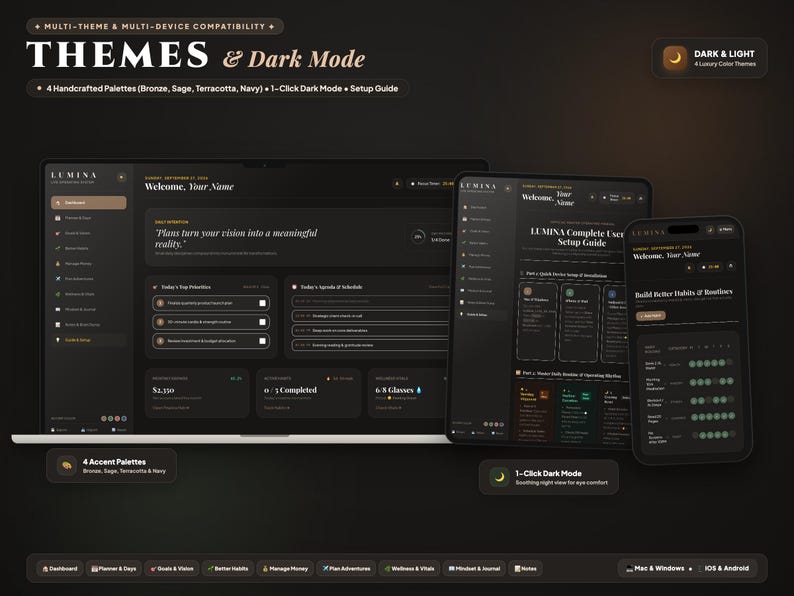Viewport: 794px width, 596px height.
Task: Select Manage Money in the laptop sidebar
Action: click(89, 263)
